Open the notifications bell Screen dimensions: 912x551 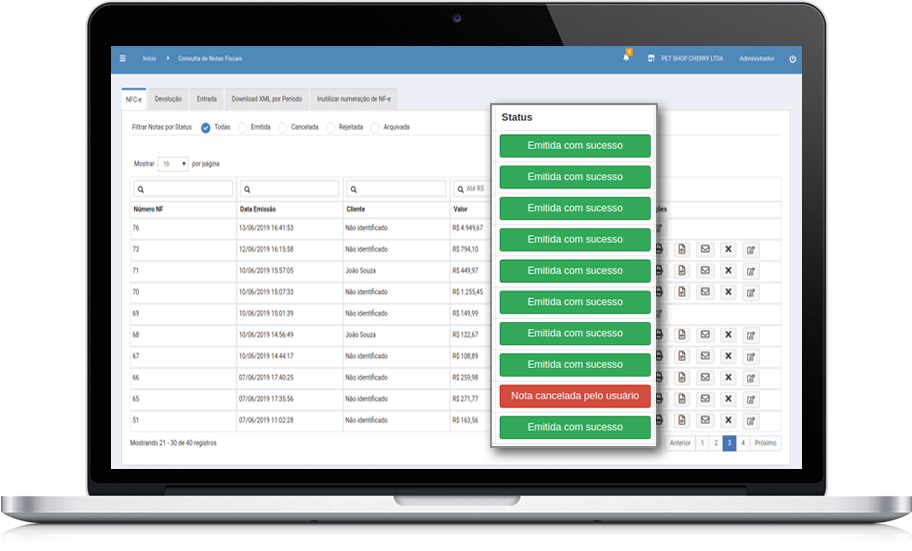pyautogui.click(x=626, y=58)
